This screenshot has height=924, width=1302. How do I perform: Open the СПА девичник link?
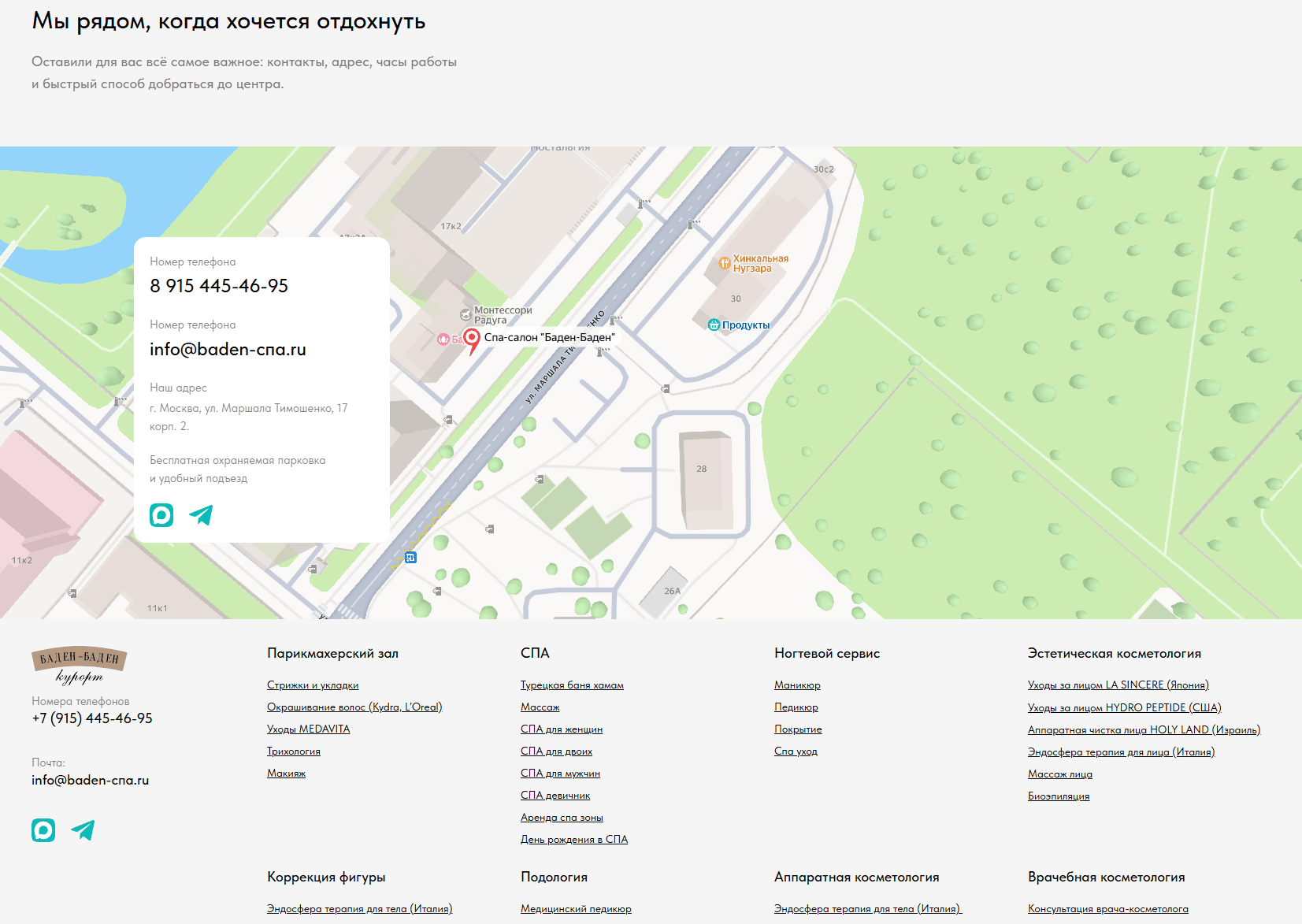(x=555, y=796)
